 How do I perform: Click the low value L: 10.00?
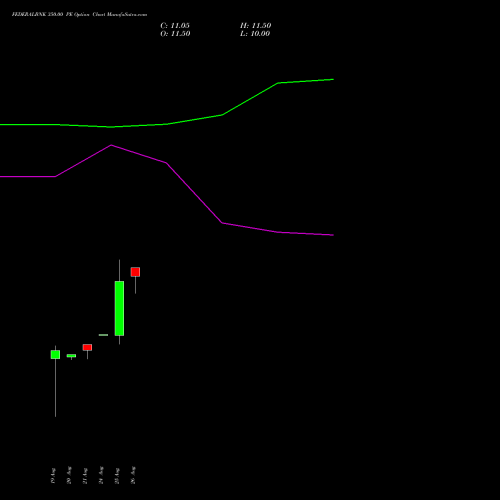[x=255, y=34]
